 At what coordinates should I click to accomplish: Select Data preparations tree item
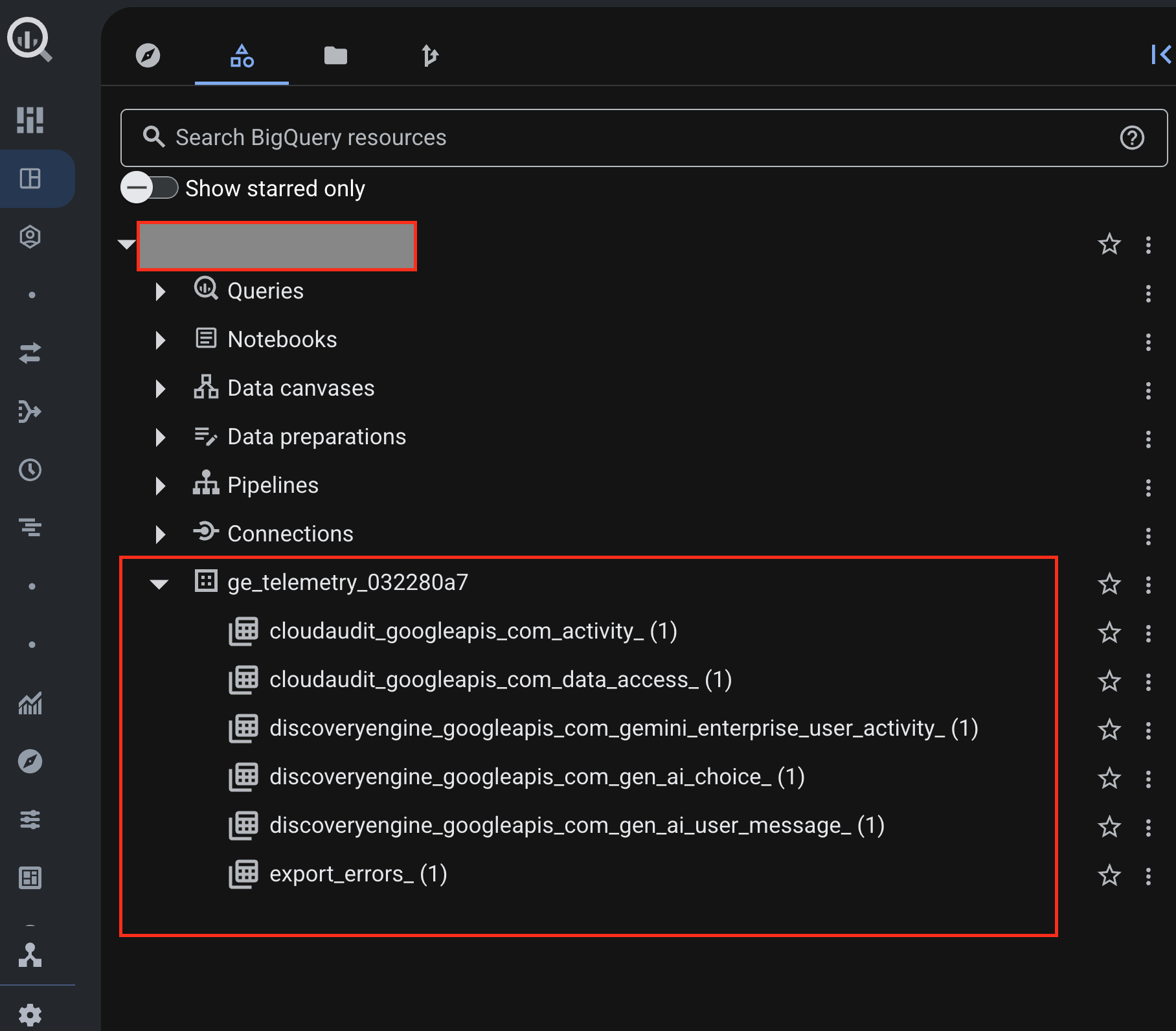pyautogui.click(x=317, y=436)
